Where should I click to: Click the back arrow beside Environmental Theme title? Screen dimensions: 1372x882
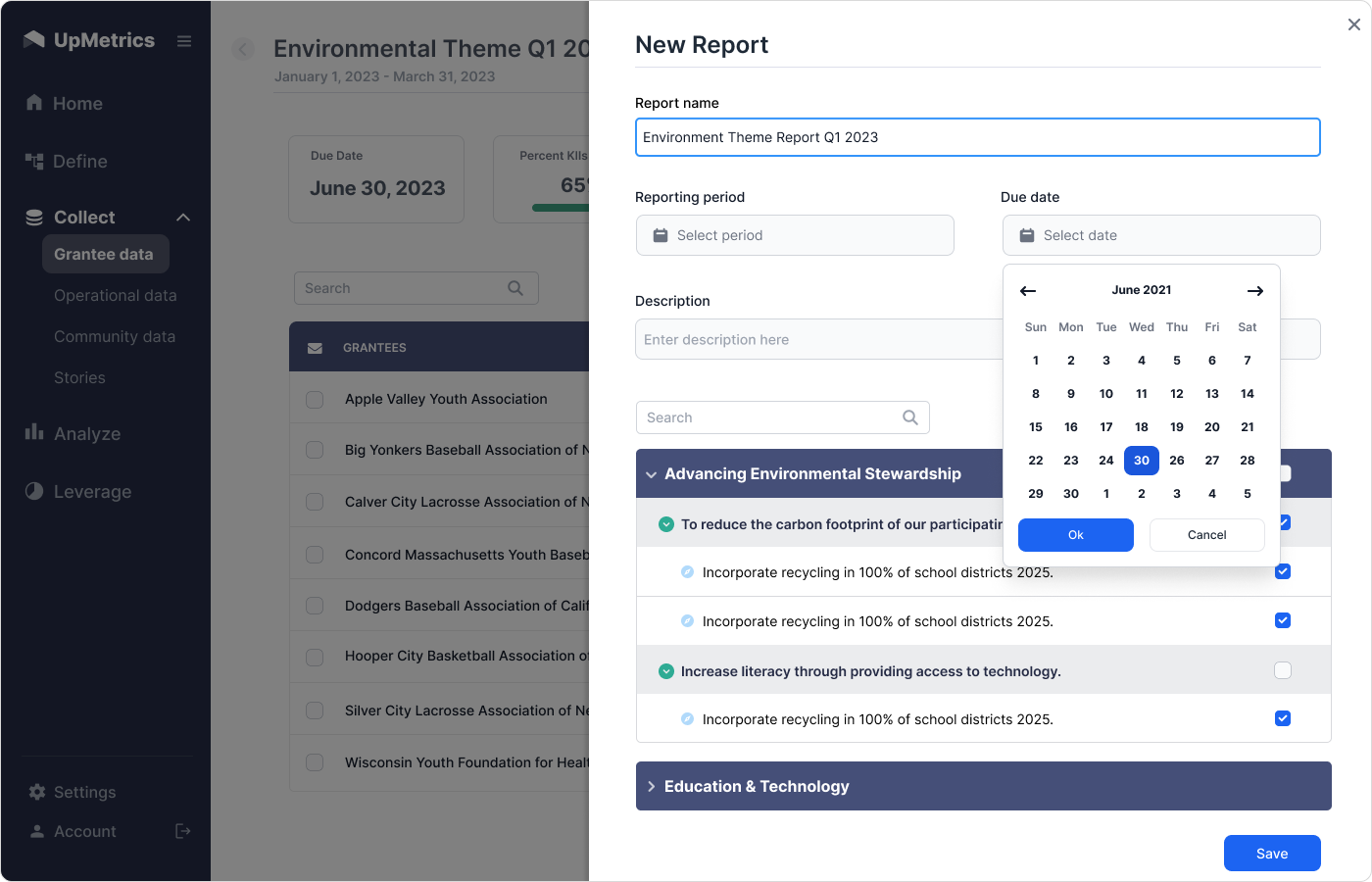[x=243, y=49]
